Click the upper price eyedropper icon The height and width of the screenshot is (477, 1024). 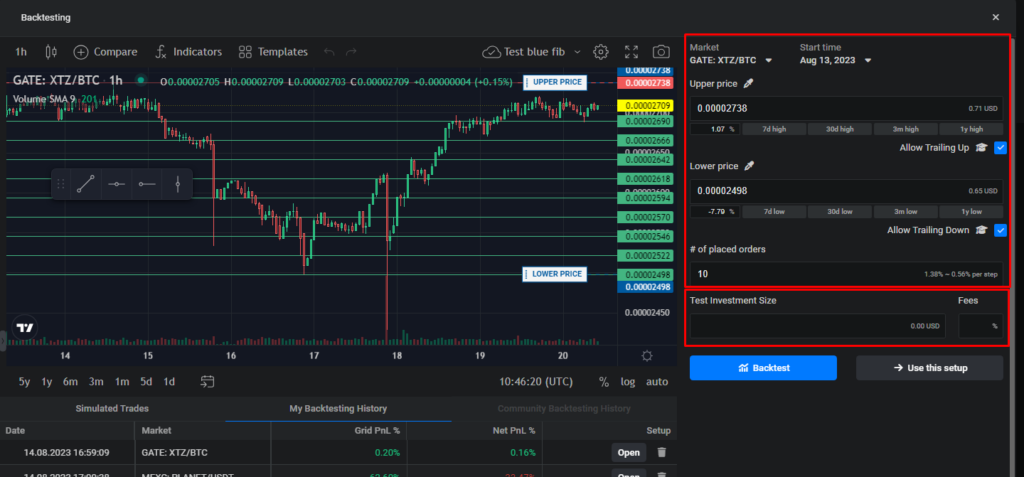click(x=749, y=83)
